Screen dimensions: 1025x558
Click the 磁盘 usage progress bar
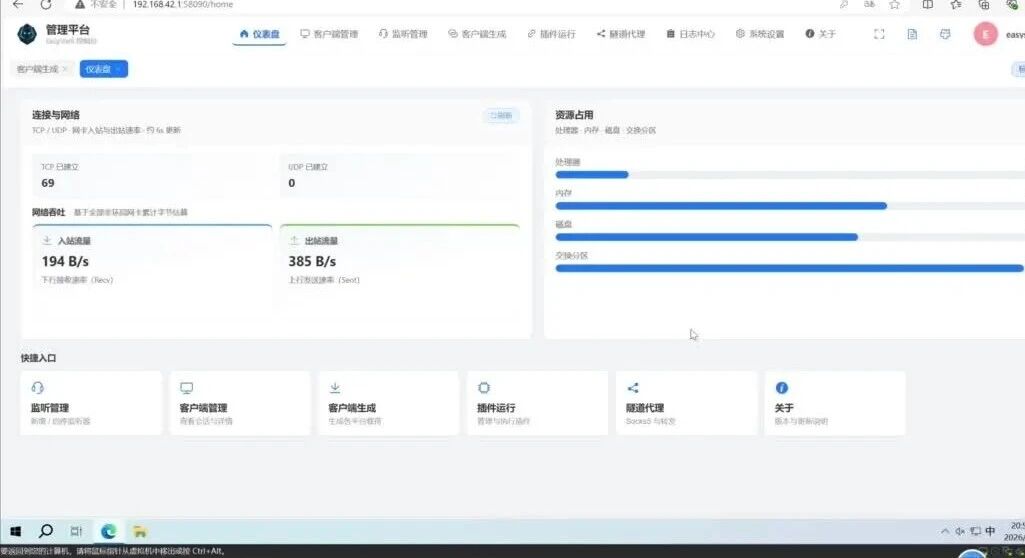[x=790, y=237]
